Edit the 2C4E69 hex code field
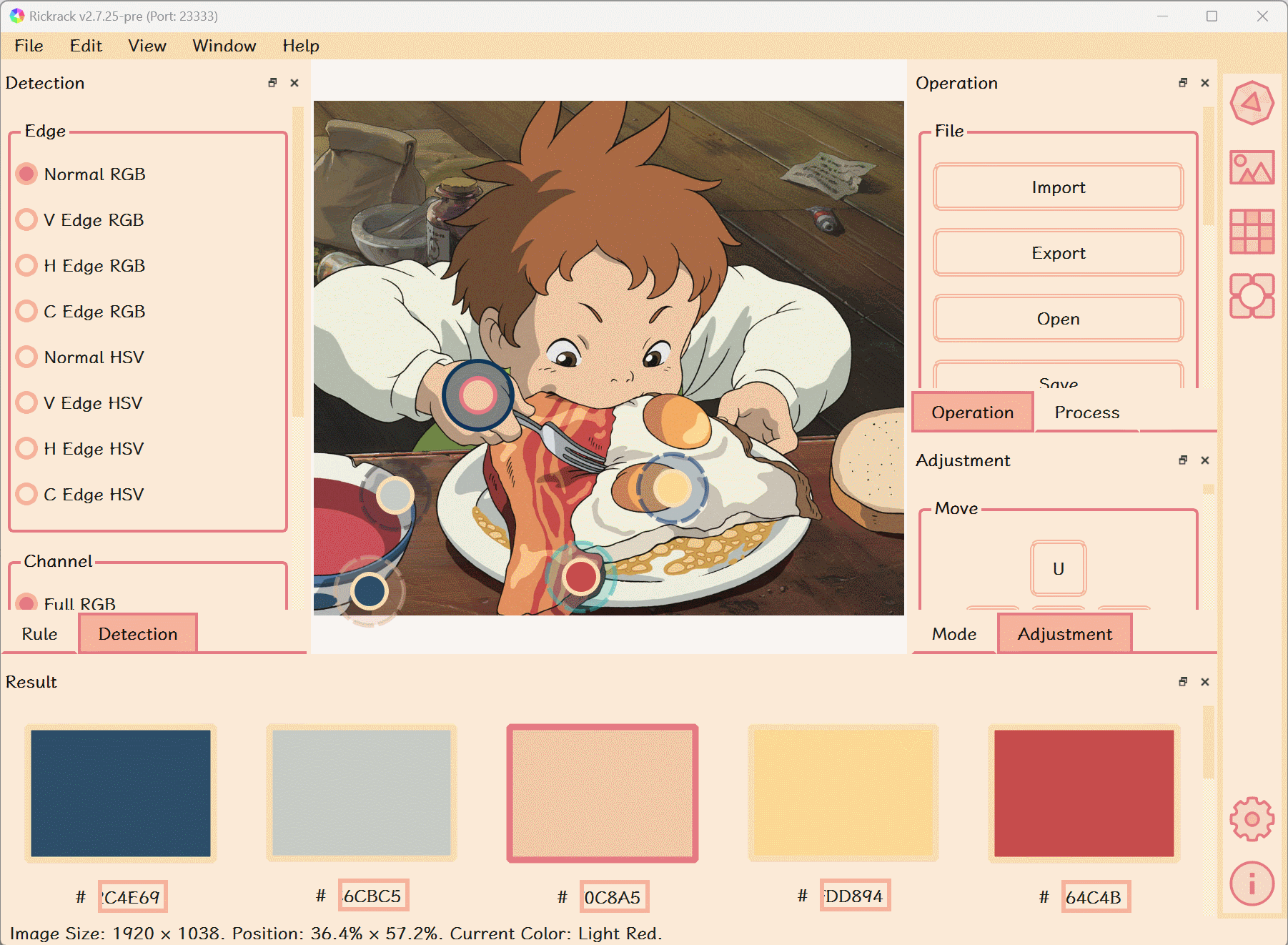Image resolution: width=1288 pixels, height=945 pixels. click(x=132, y=896)
